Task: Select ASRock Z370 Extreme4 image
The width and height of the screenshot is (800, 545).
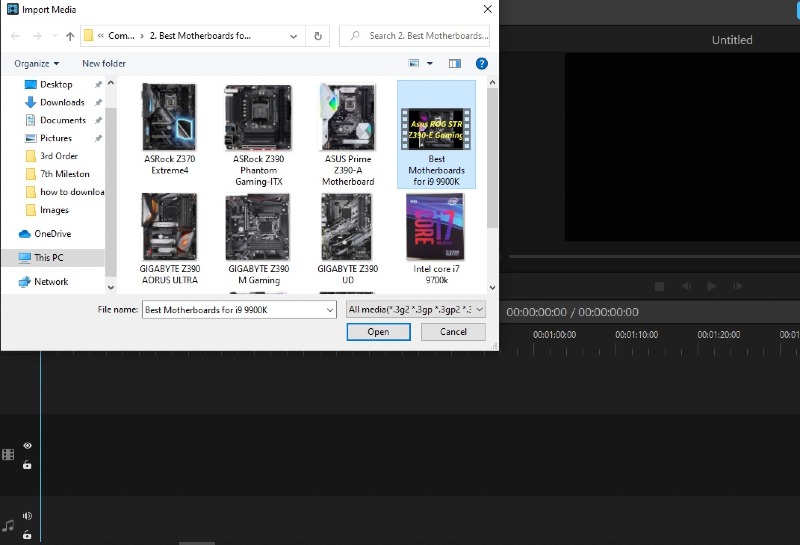Action: [169, 130]
